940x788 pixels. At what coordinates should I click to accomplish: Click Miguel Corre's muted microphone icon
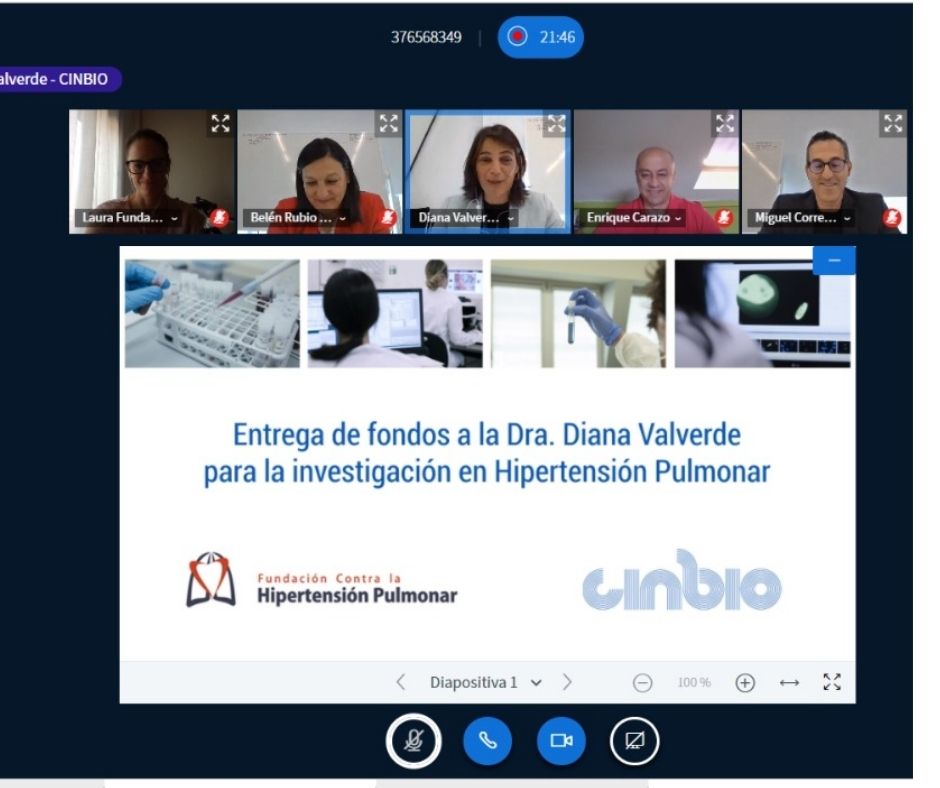(x=892, y=218)
